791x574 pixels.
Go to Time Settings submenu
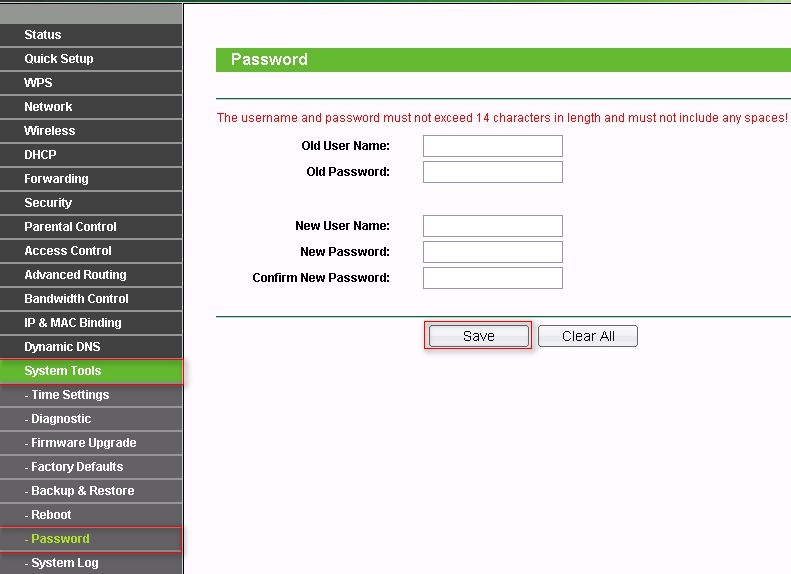91,395
